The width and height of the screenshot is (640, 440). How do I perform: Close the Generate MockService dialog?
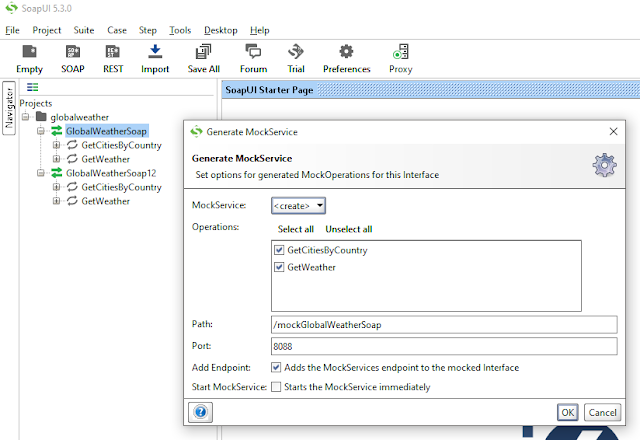[x=613, y=131]
